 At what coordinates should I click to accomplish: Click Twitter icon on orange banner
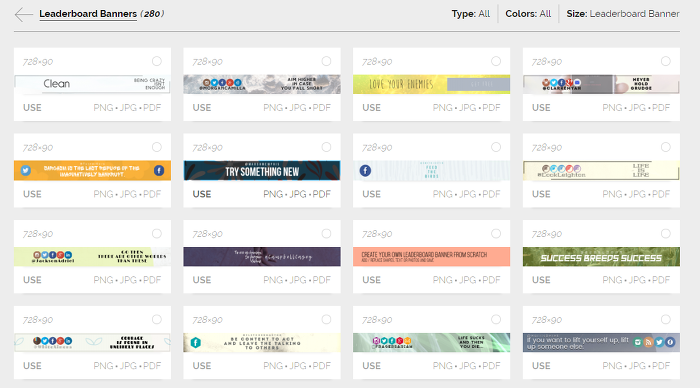(x=25, y=171)
